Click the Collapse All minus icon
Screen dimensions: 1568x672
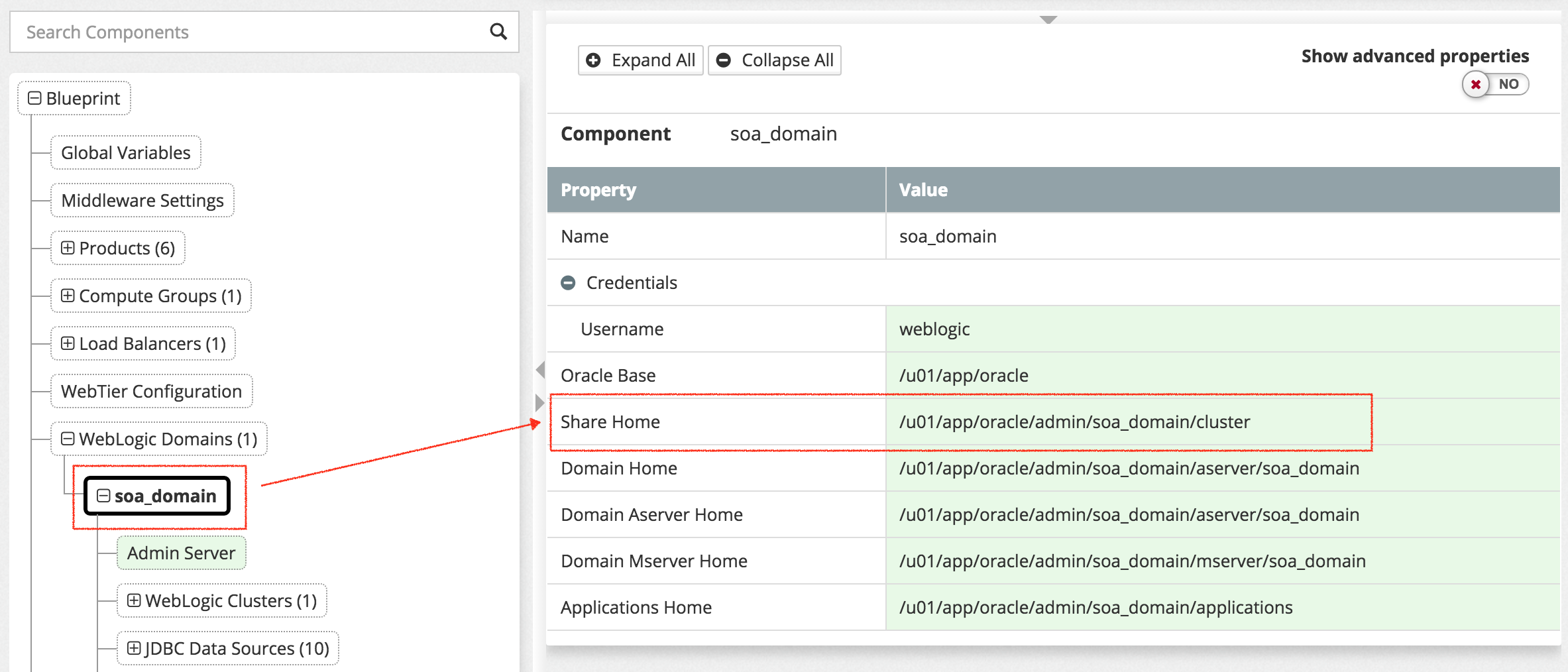(724, 60)
